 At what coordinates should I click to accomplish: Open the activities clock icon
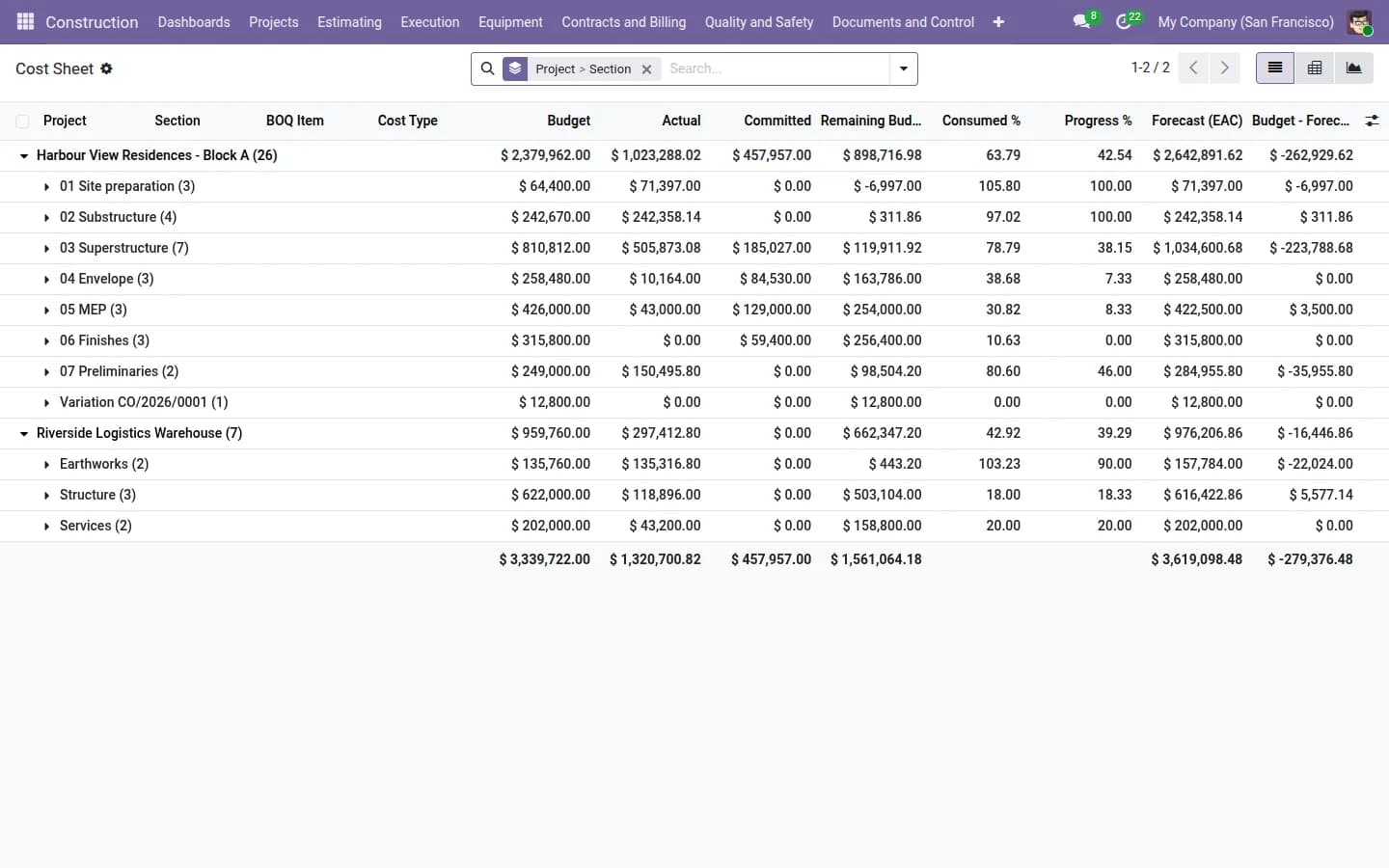coord(1124,21)
